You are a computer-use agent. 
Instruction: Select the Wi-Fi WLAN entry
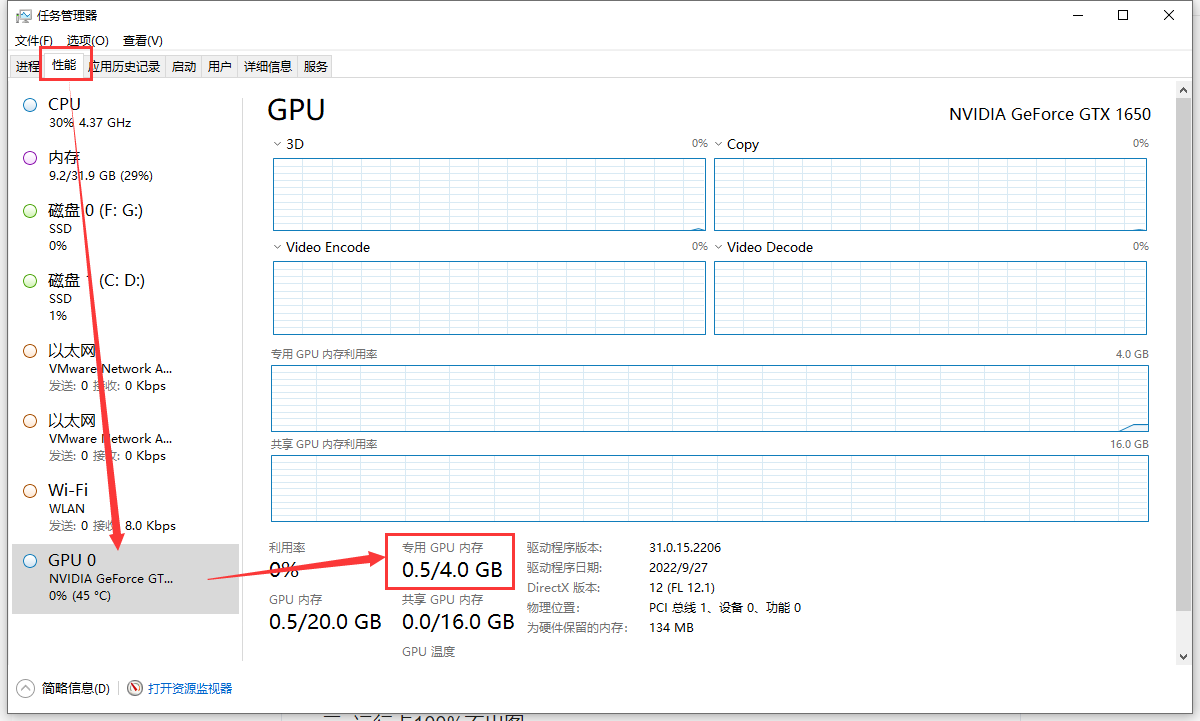[125, 508]
